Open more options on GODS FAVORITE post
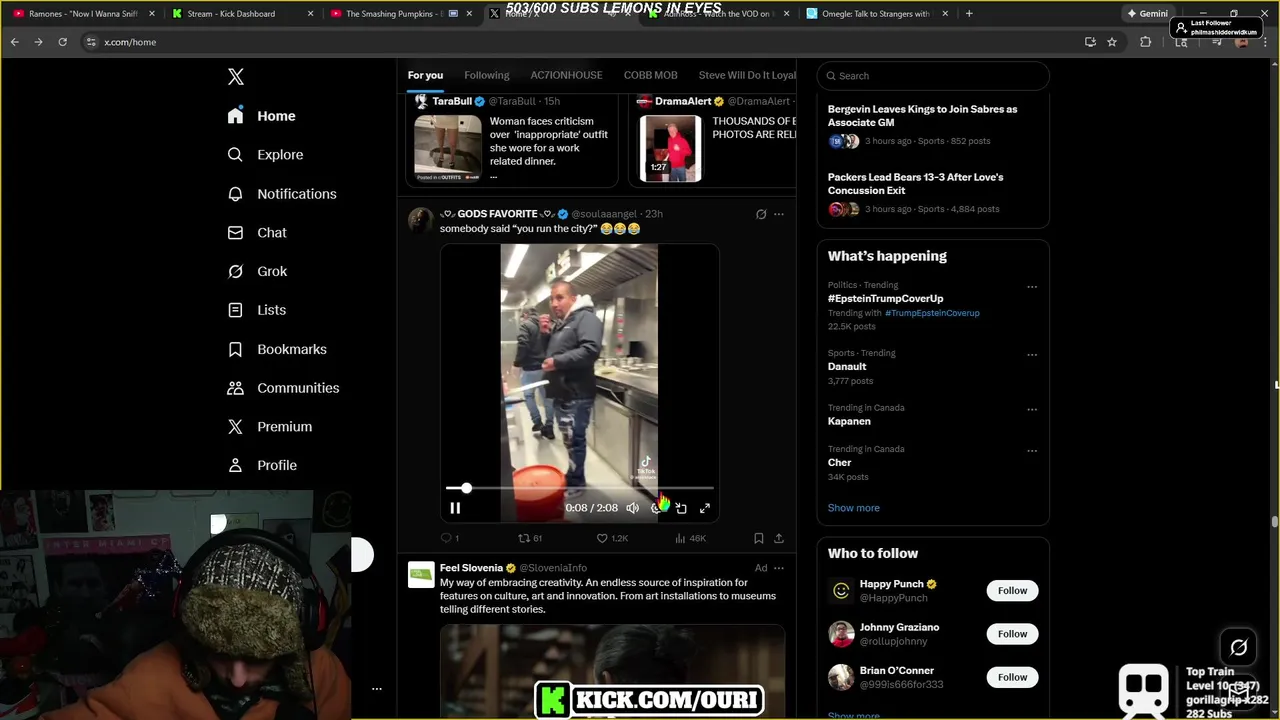1280x720 pixels. click(x=779, y=214)
